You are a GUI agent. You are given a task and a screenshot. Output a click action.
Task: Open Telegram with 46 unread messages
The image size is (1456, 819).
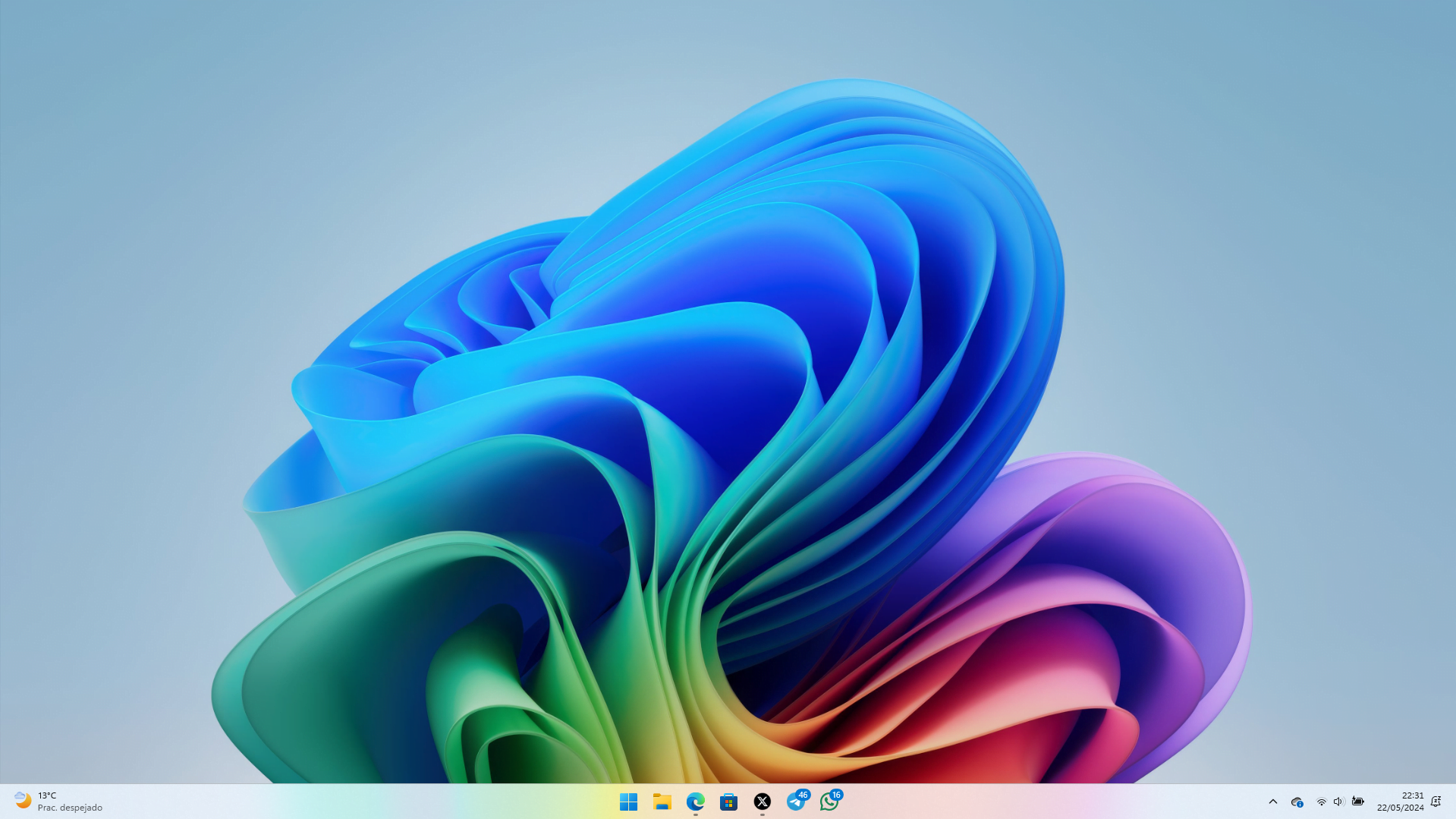tap(795, 802)
